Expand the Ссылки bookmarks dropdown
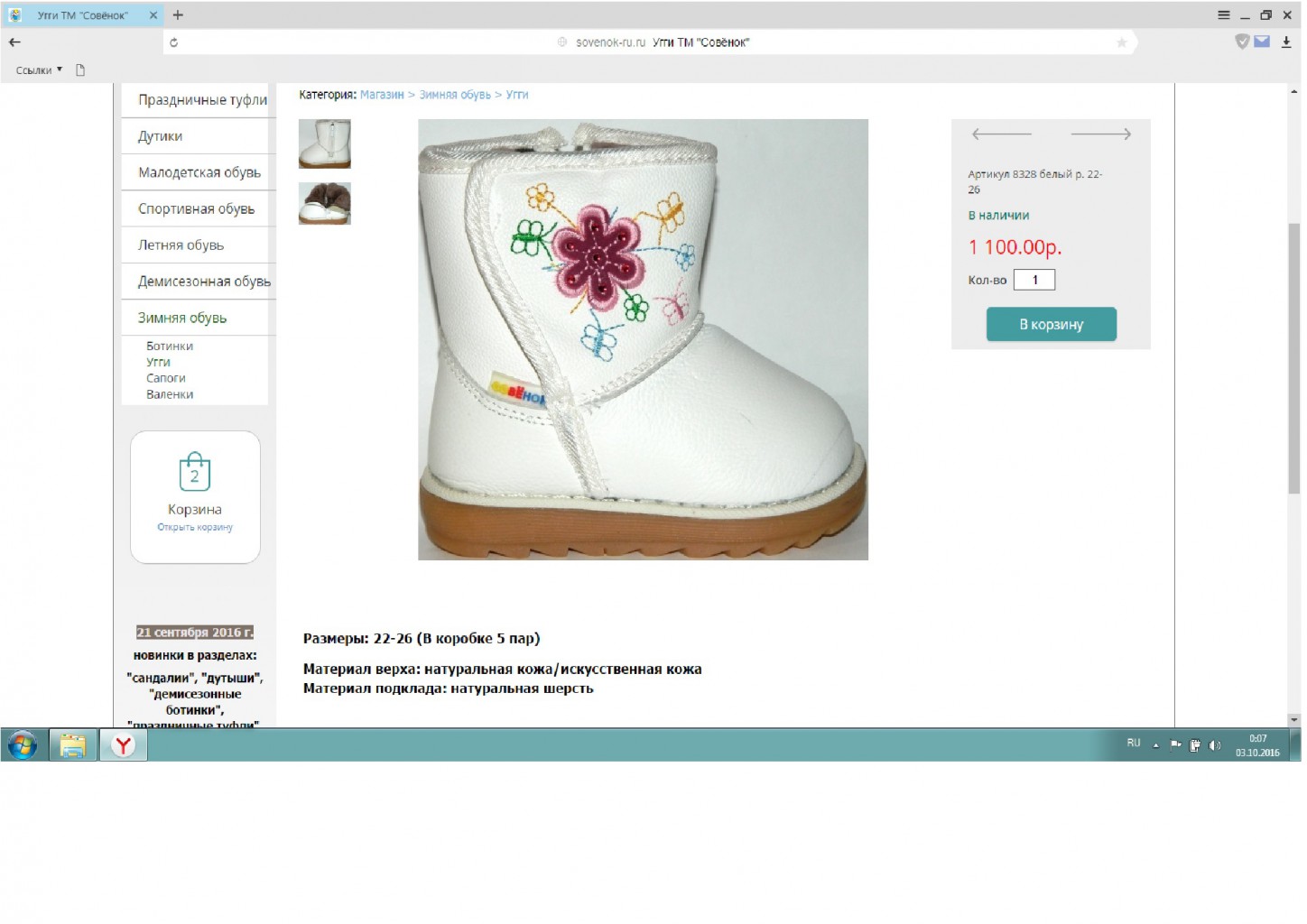Image resolution: width=1307 pixels, height=924 pixels. click(x=39, y=69)
